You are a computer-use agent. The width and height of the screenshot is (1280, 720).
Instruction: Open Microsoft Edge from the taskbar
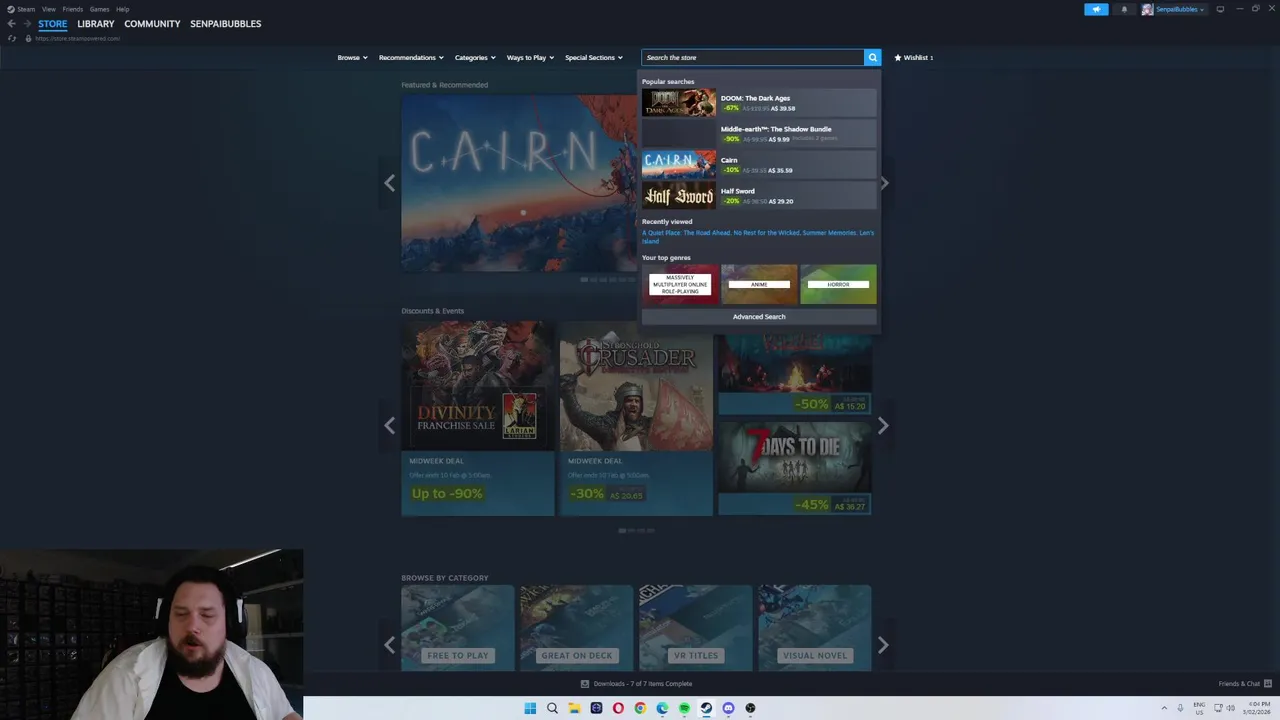(662, 708)
